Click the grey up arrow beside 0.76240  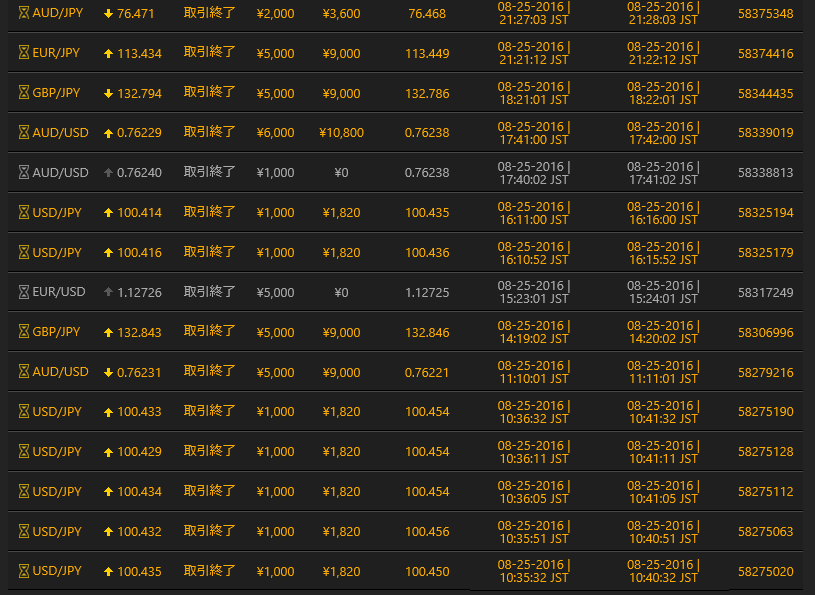coord(108,173)
